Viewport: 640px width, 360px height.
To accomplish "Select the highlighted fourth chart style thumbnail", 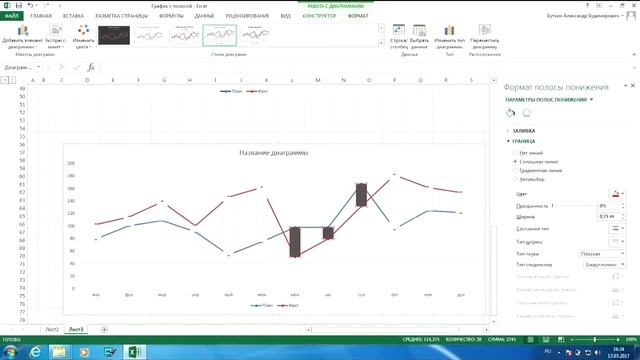I will (220, 36).
